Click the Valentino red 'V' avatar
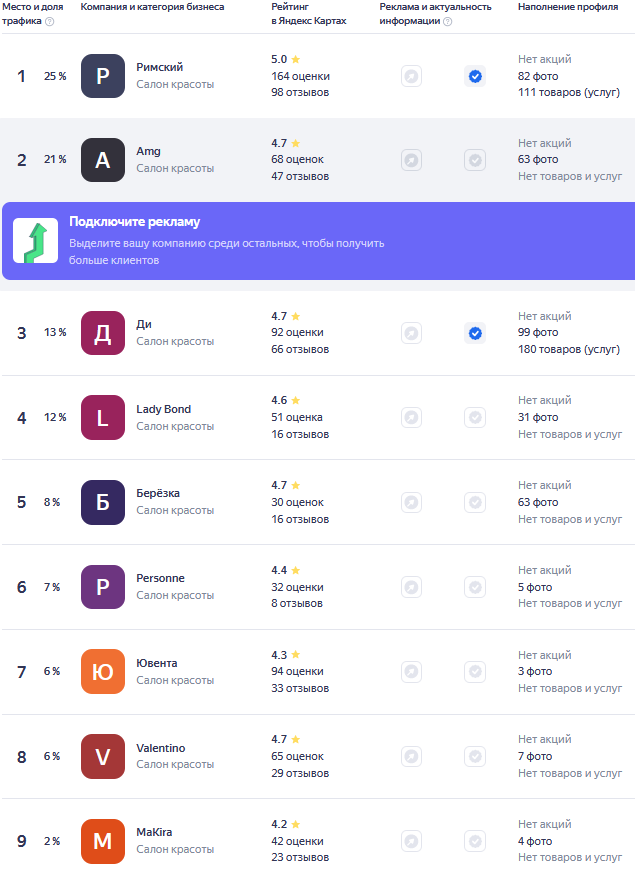 [103, 756]
